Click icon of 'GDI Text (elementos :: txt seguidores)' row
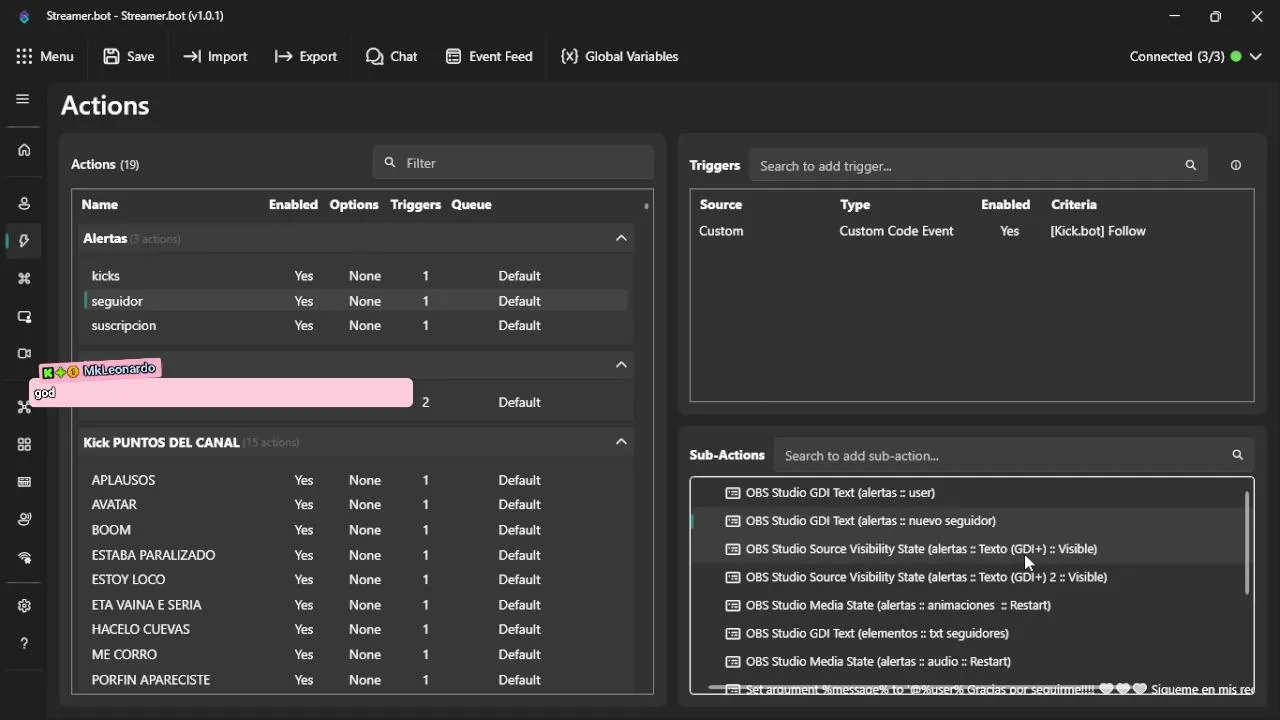 coord(732,633)
